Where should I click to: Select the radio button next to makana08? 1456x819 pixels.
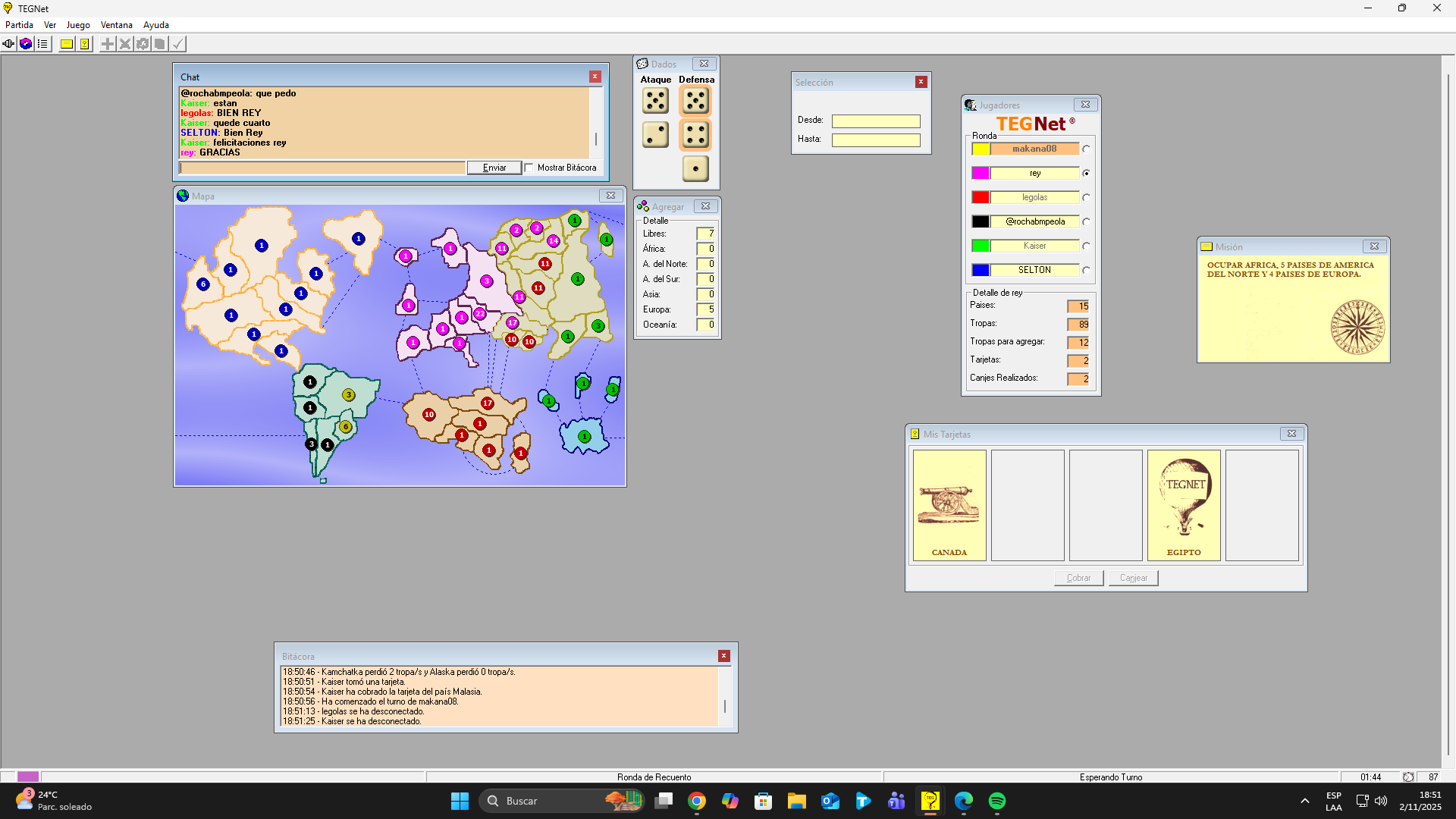pyautogui.click(x=1086, y=149)
